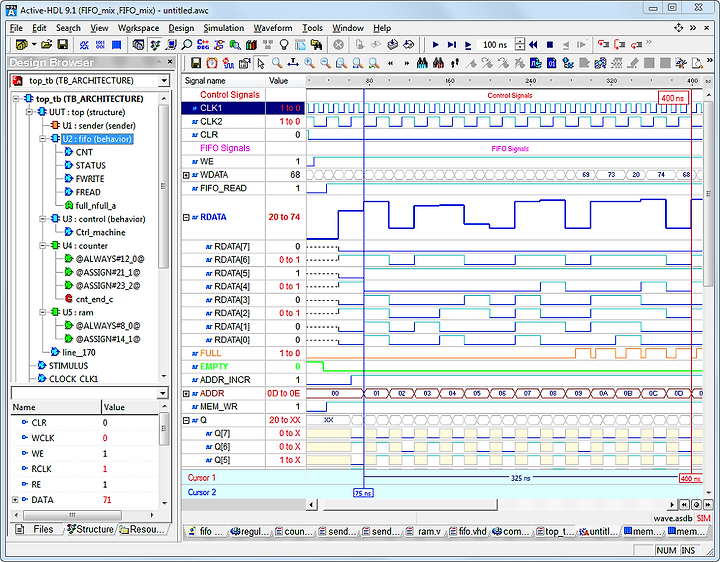Open the top_tb (TB_ARCHITECTURE) combo box dropdown
This screenshot has width=720, height=562.
(164, 81)
